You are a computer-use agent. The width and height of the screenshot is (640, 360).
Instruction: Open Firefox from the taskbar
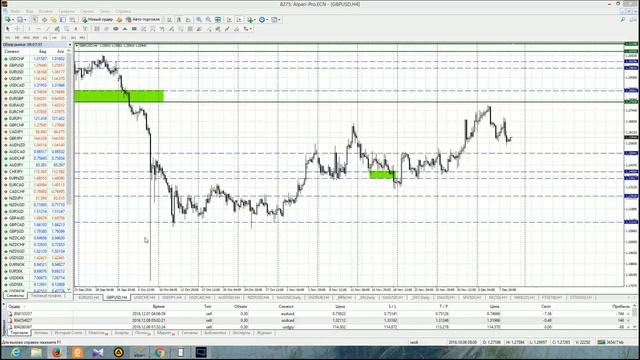[x=57, y=352]
